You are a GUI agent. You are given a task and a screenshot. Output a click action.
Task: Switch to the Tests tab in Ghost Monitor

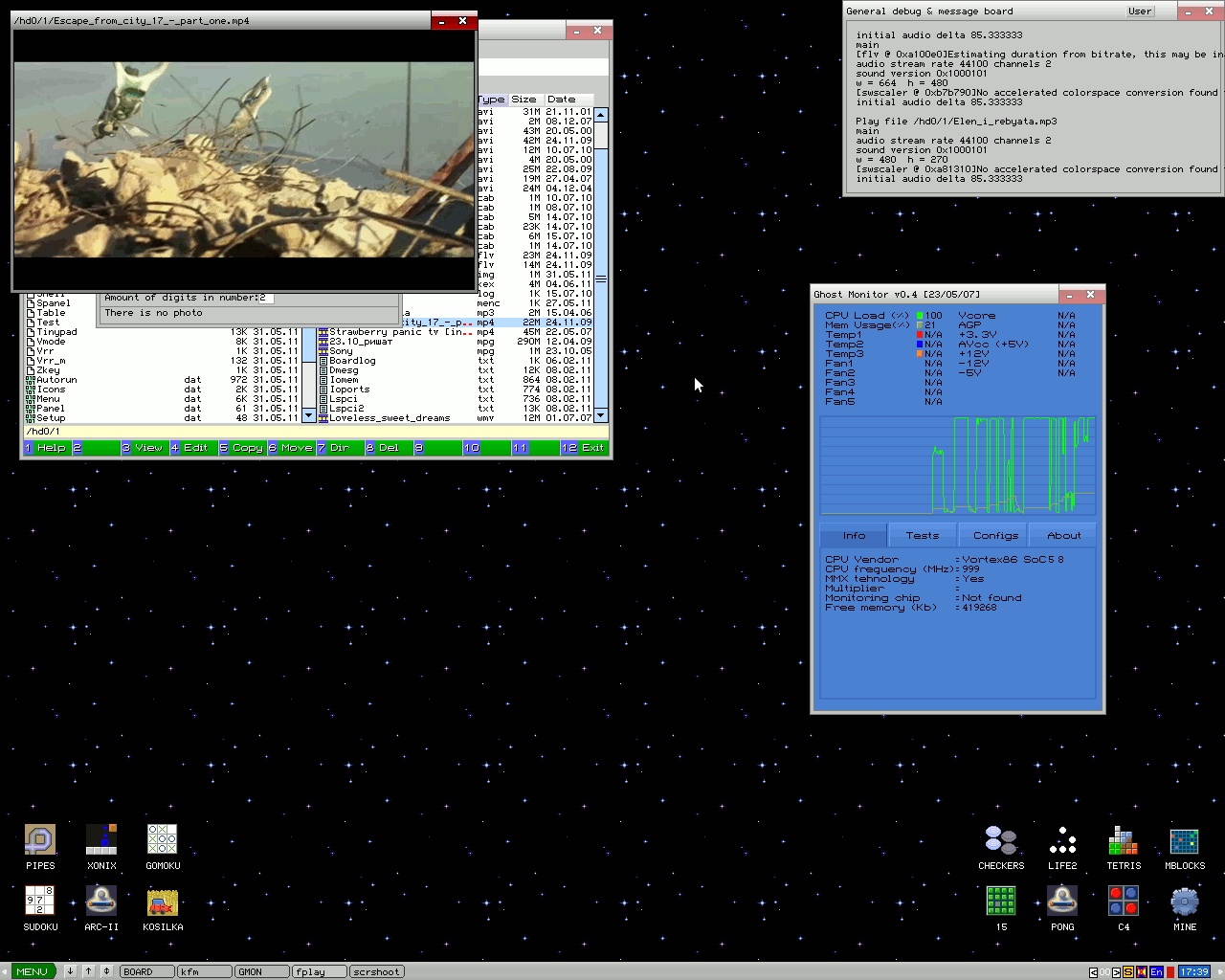(923, 536)
